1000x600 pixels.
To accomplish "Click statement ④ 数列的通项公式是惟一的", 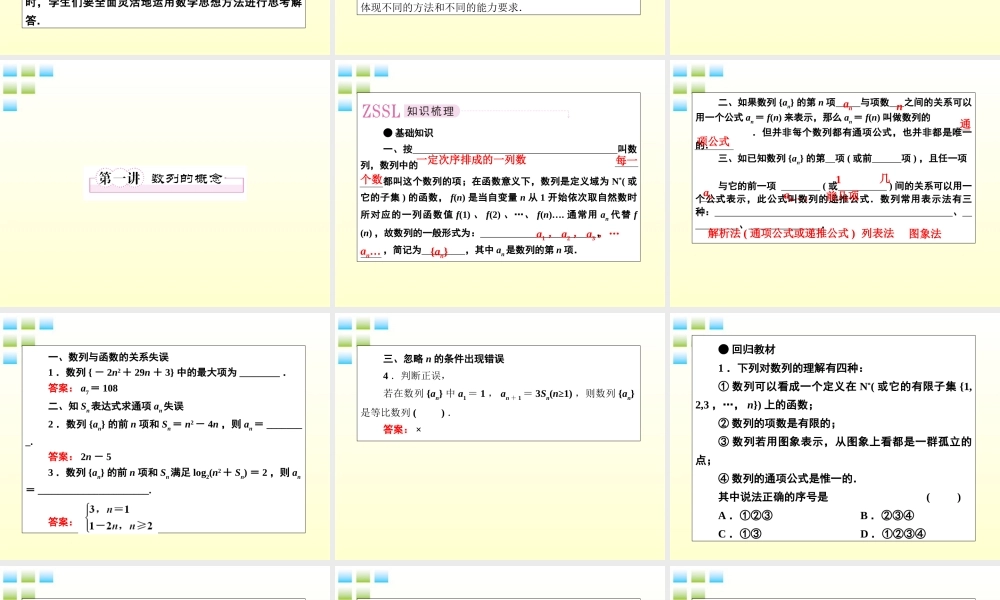I will 788,478.
